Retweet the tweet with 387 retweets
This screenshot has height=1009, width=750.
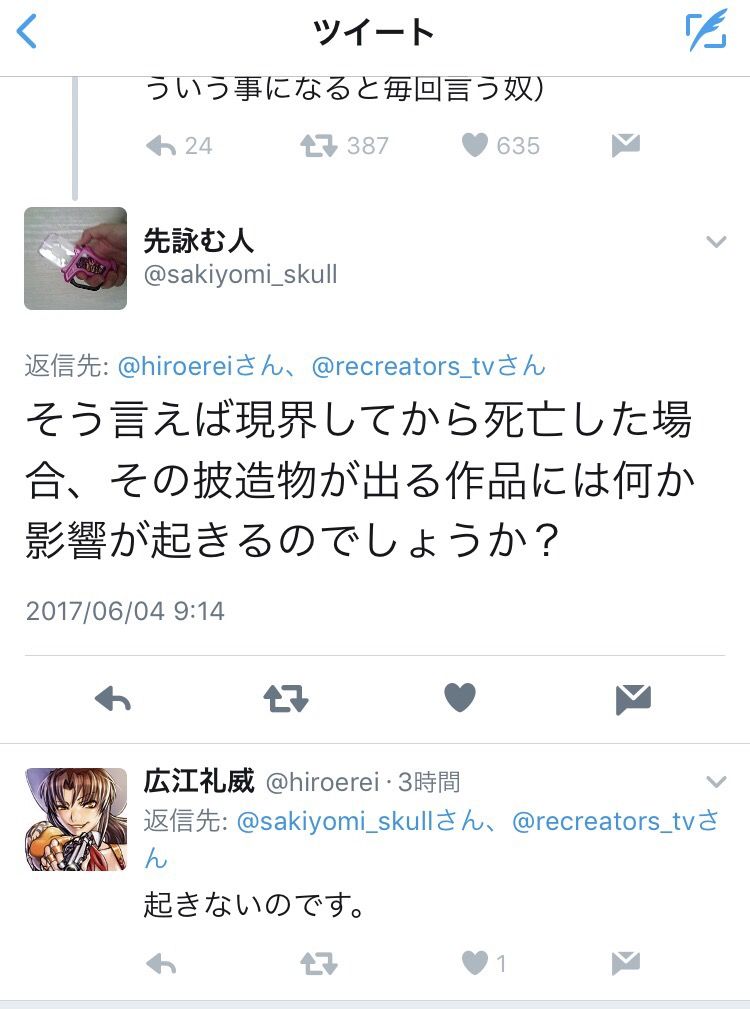318,145
